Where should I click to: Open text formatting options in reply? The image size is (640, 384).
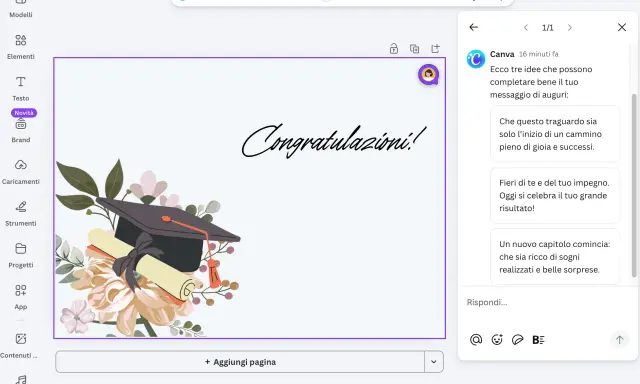tap(538, 340)
